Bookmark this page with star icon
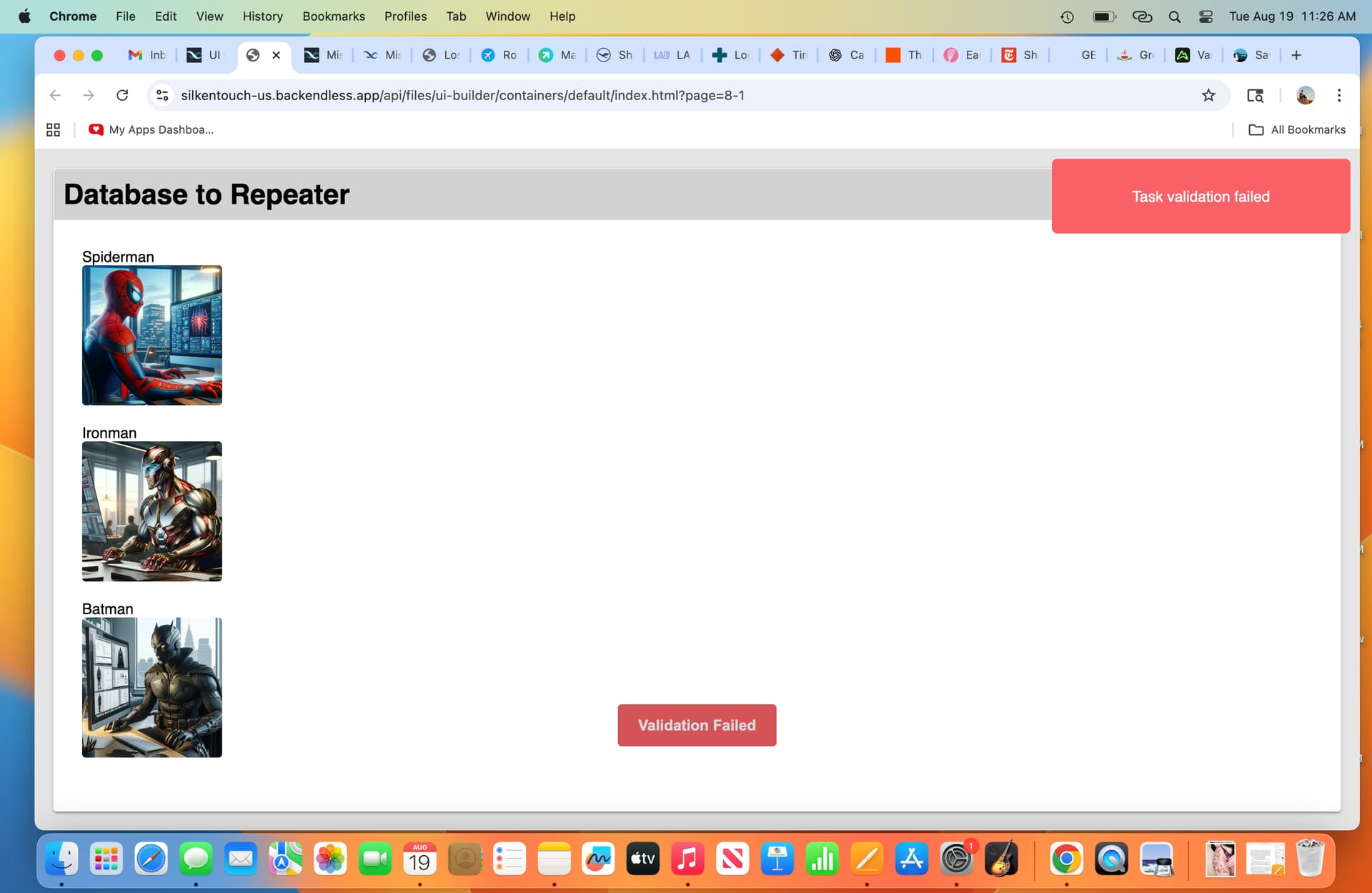This screenshot has height=893, width=1372. click(1208, 95)
